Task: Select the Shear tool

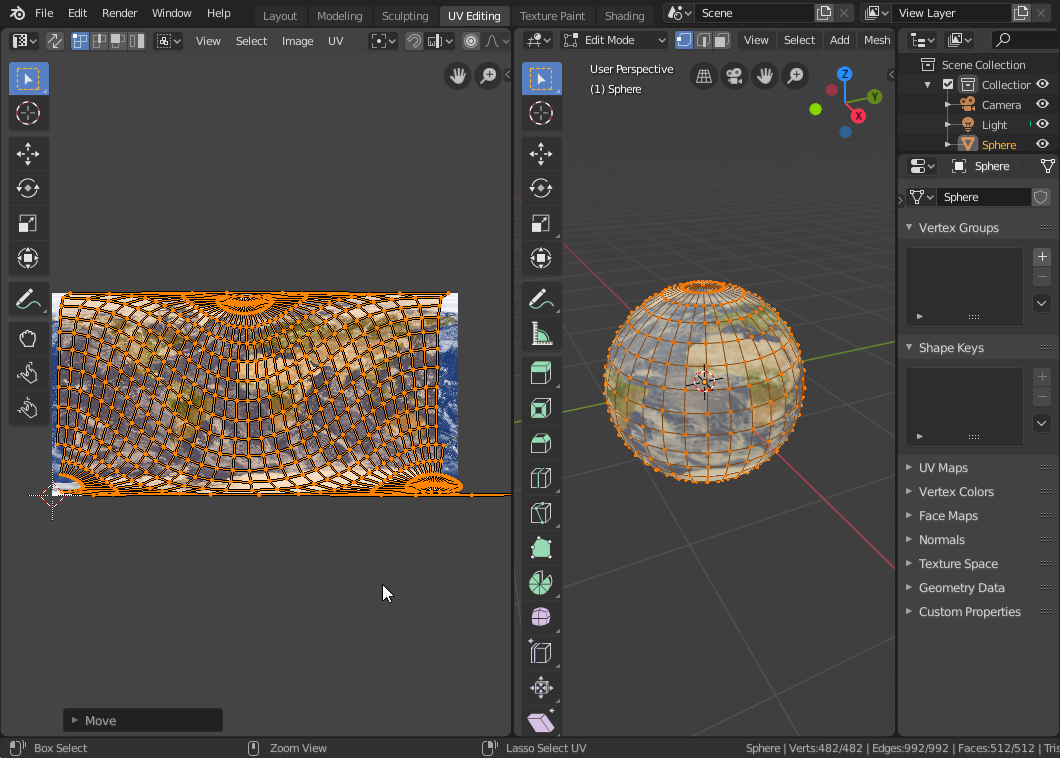Action: click(x=541, y=722)
